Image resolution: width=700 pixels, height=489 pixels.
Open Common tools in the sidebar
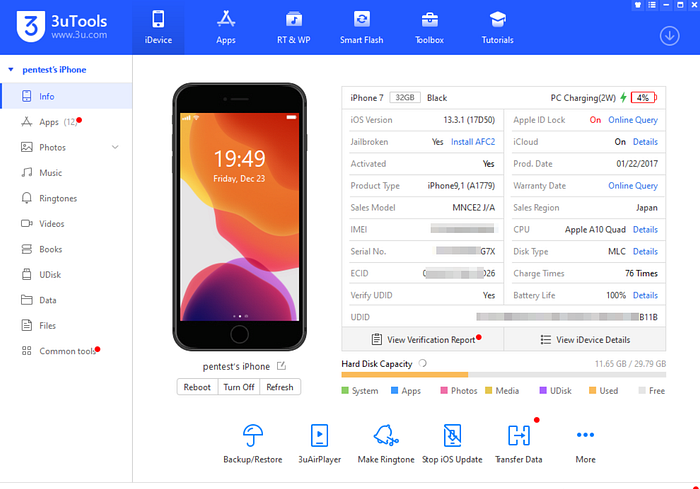click(x=67, y=351)
